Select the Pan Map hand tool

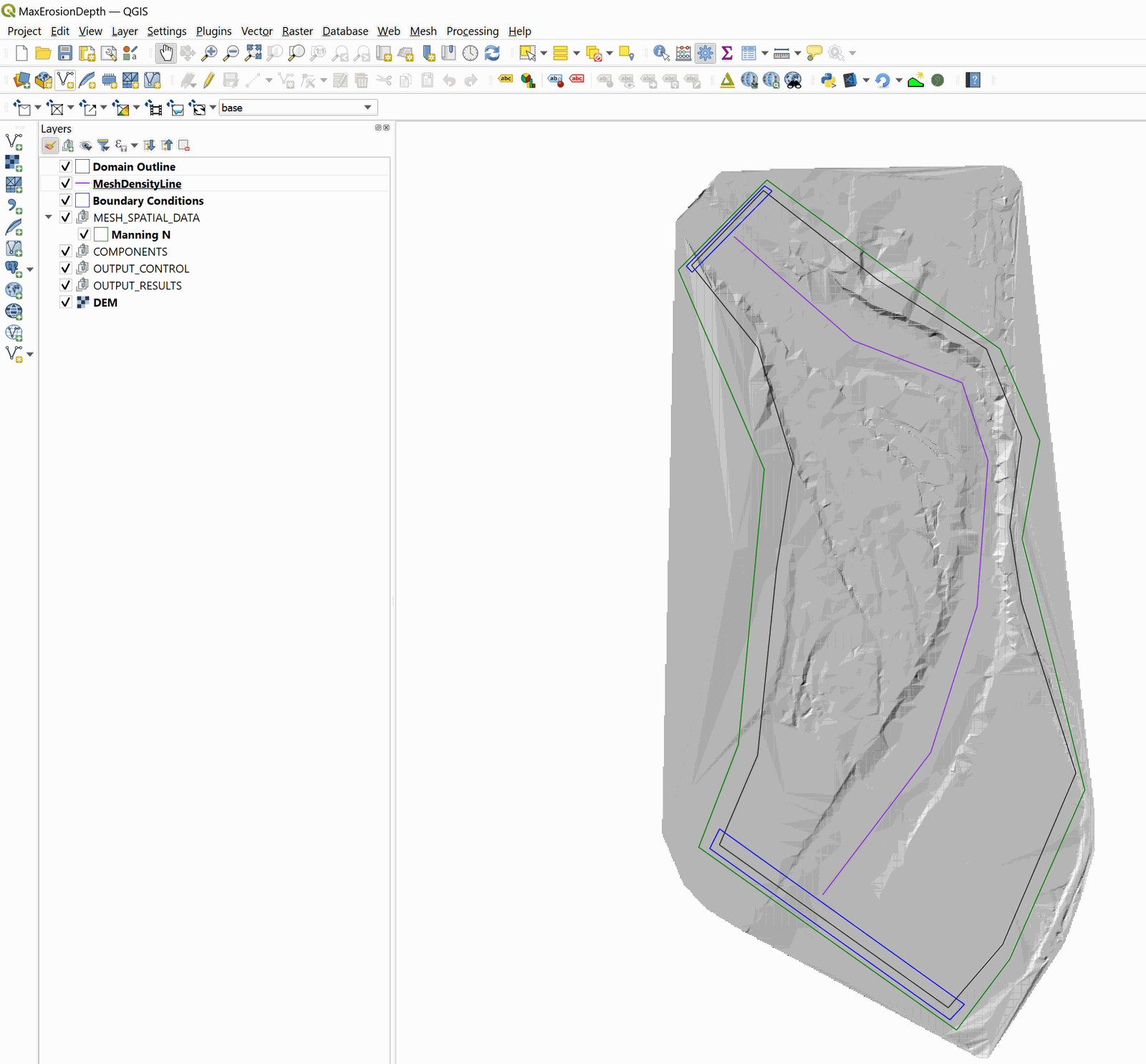coord(166,53)
